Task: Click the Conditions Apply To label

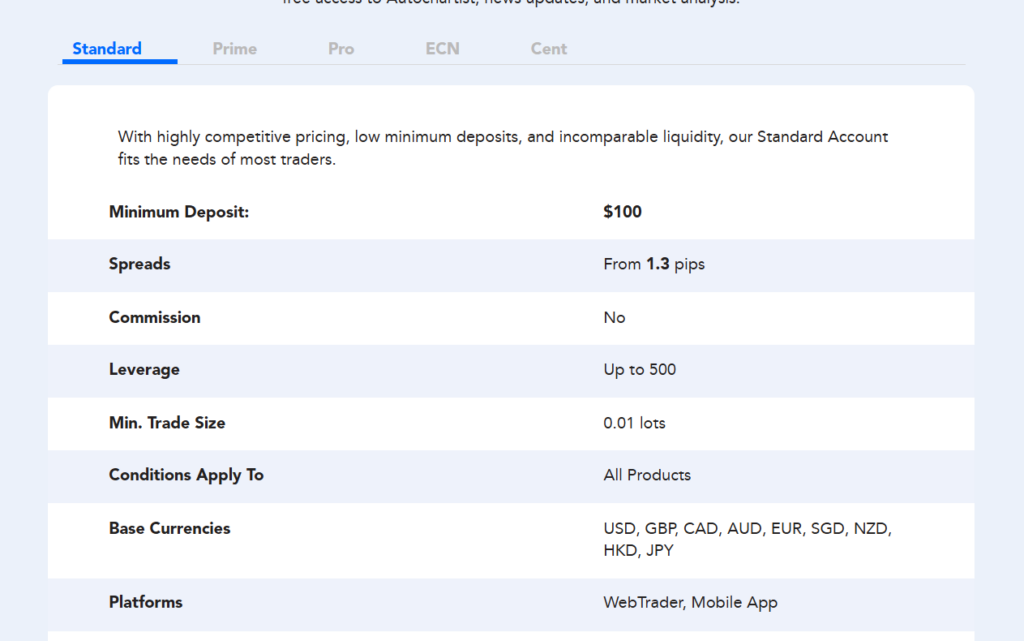Action: point(186,475)
